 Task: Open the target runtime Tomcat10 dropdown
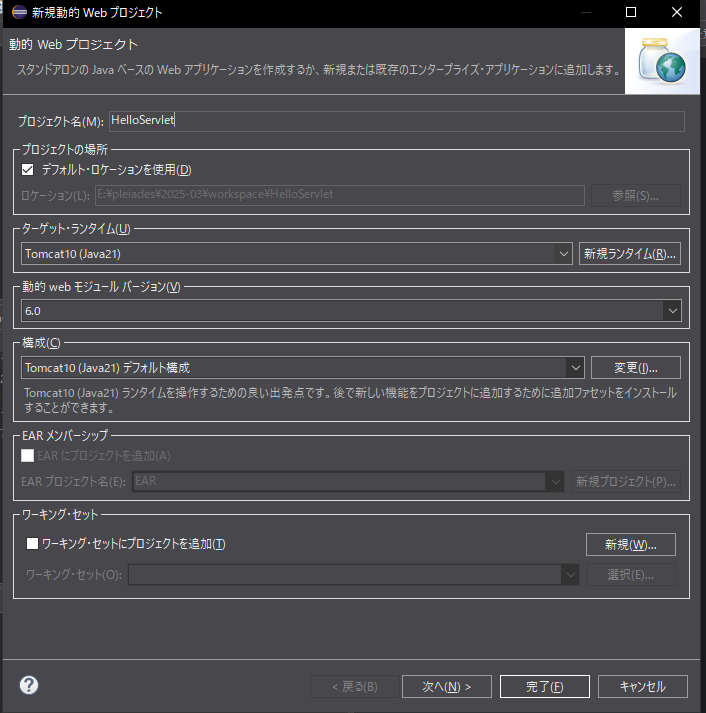coord(564,254)
